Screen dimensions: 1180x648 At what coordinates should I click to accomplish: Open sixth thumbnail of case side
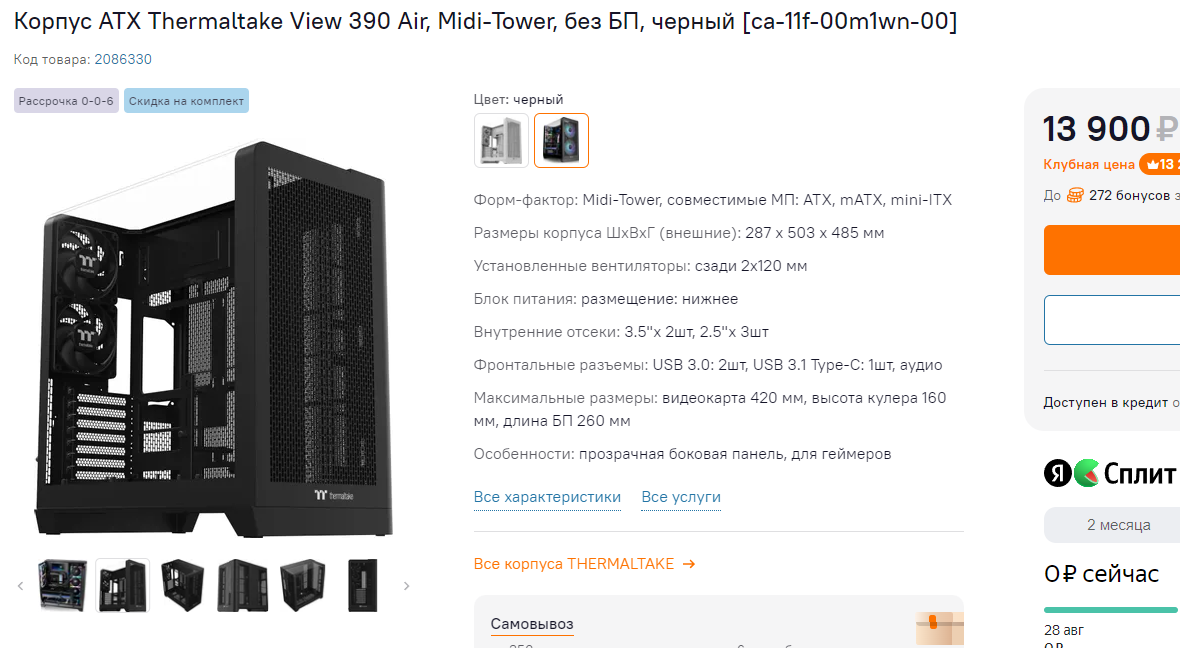coord(362,585)
